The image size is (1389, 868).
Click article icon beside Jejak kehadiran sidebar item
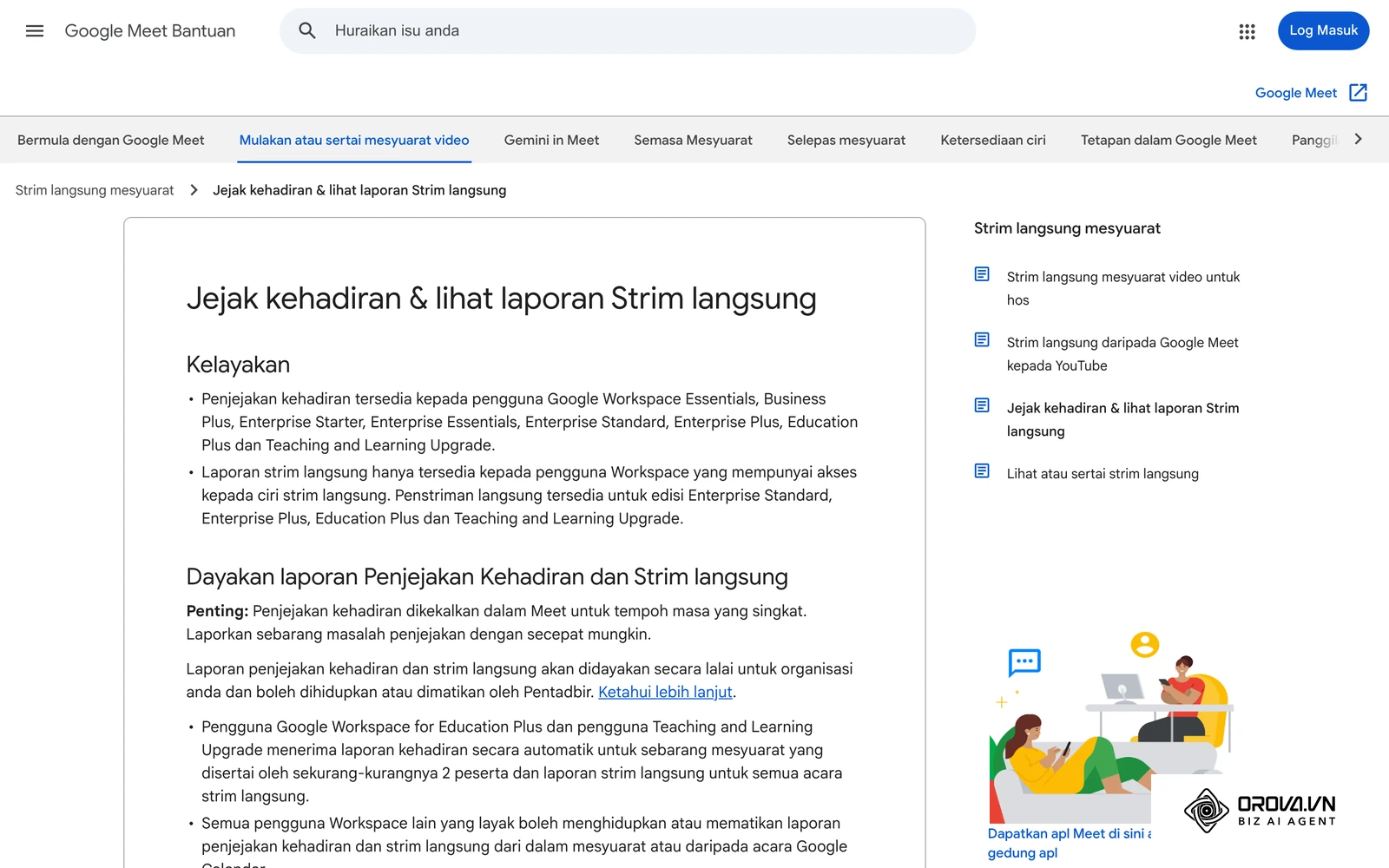pyautogui.click(x=982, y=405)
